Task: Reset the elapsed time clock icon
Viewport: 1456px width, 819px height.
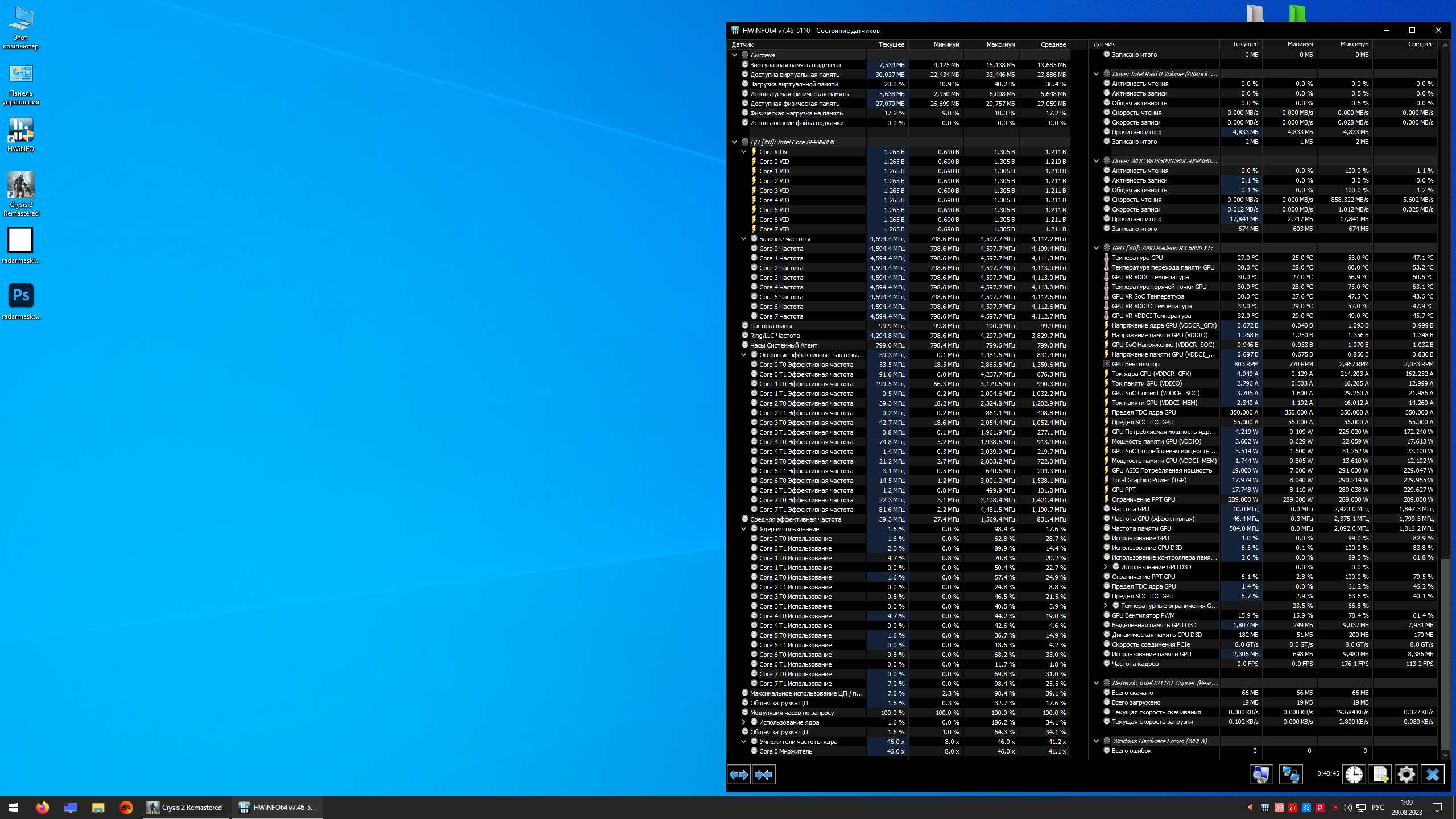Action: point(1354,775)
